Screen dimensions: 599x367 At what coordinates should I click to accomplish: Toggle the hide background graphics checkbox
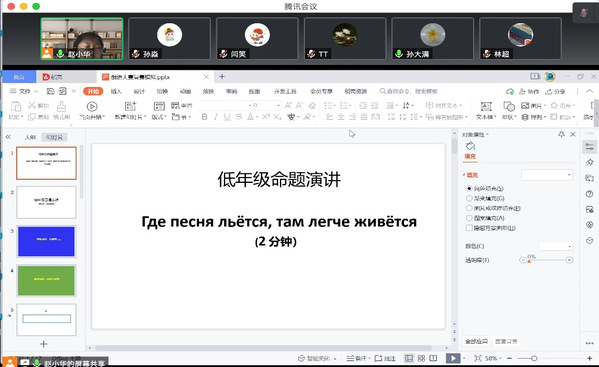(469, 228)
